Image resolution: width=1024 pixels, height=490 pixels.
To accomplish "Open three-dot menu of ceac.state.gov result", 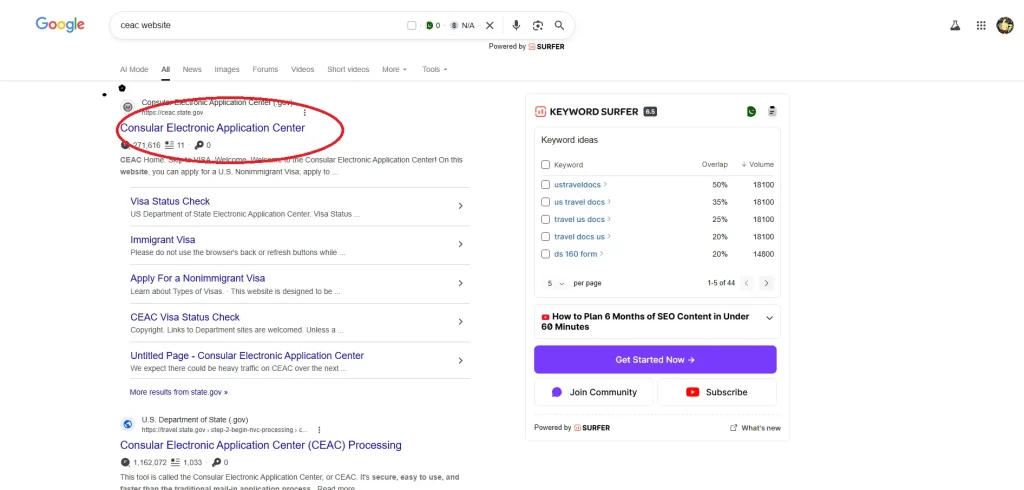I will [x=304, y=113].
